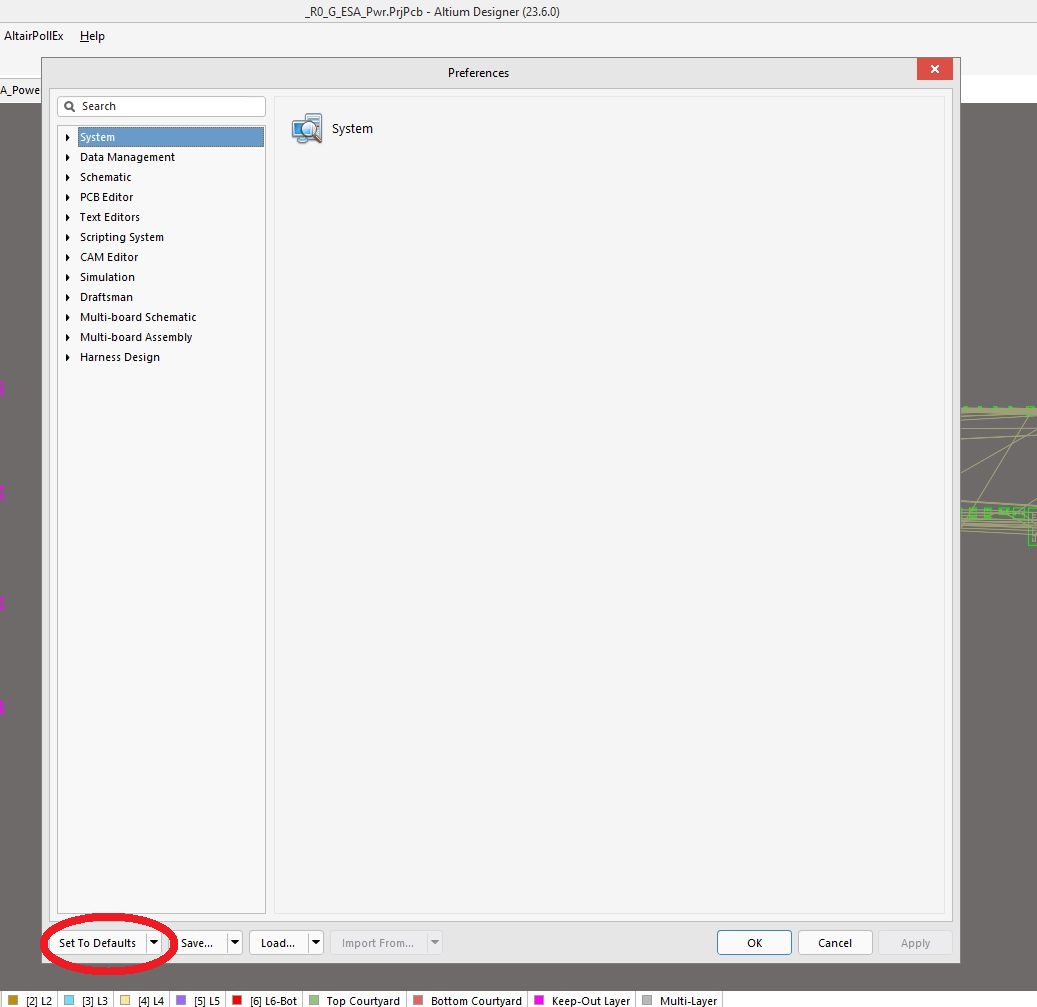The image size is (1037, 1007).
Task: Click the Save... button
Action: coord(197,943)
